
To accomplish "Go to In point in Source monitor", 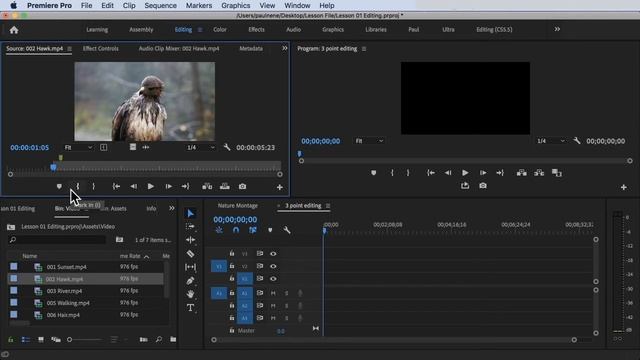I will pos(116,187).
